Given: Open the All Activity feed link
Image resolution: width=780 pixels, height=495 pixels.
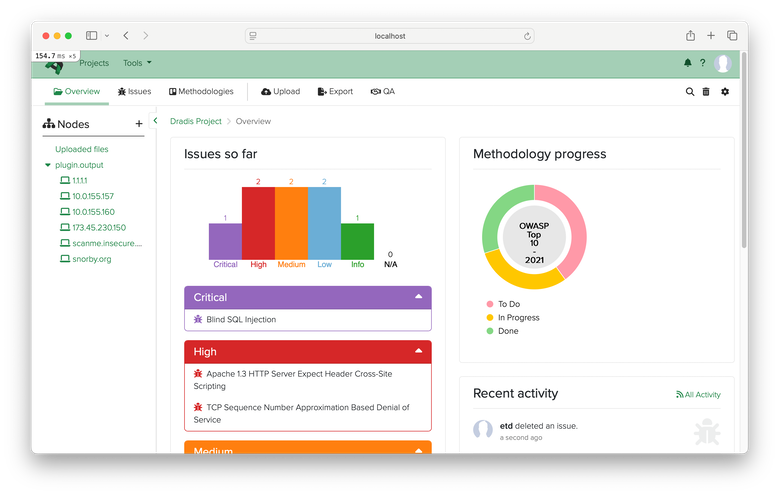Looking at the screenshot, I should pos(698,395).
